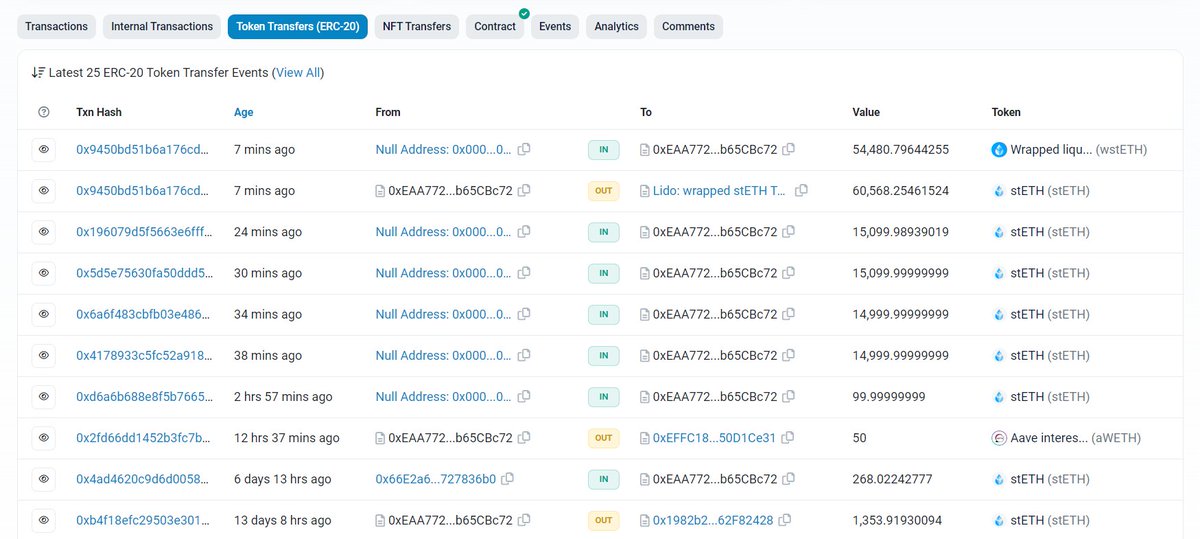
Task: Open the 0x1982b2...62F82428 address link
Action: tap(713, 520)
